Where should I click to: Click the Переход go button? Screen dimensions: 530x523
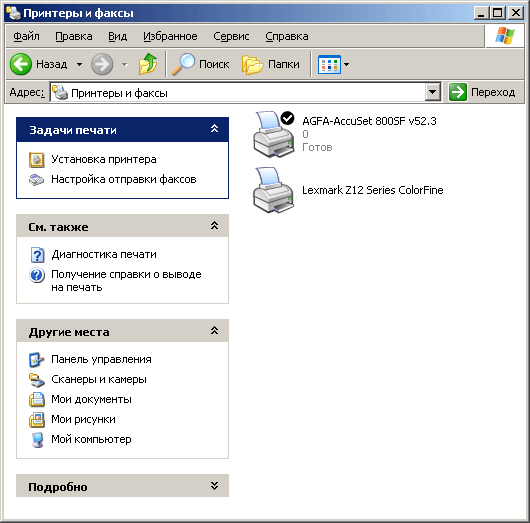tap(482, 92)
